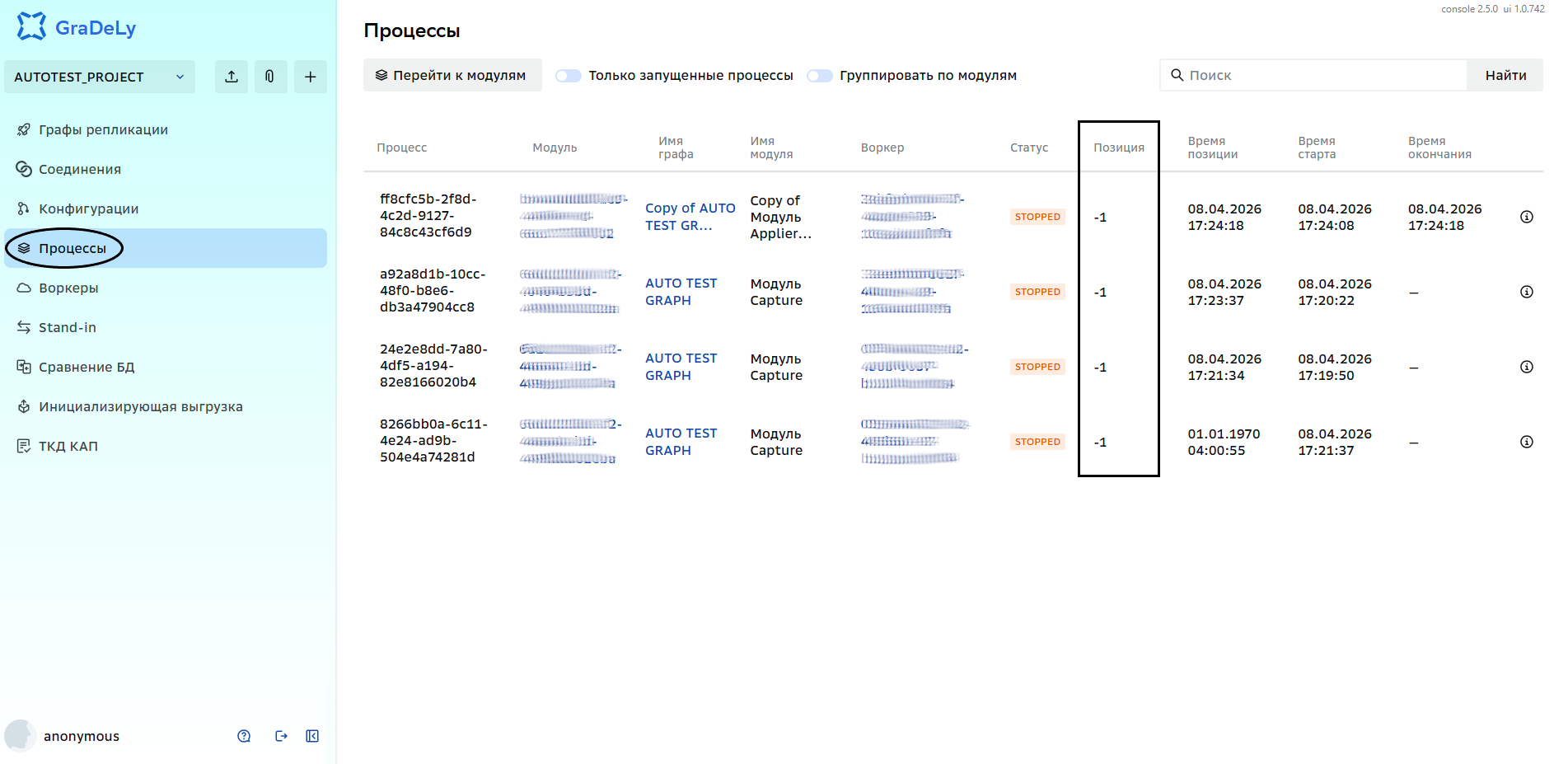This screenshot has width=1568, height=764.
Task: Collapse the sidebar panel icon
Action: pos(312,736)
